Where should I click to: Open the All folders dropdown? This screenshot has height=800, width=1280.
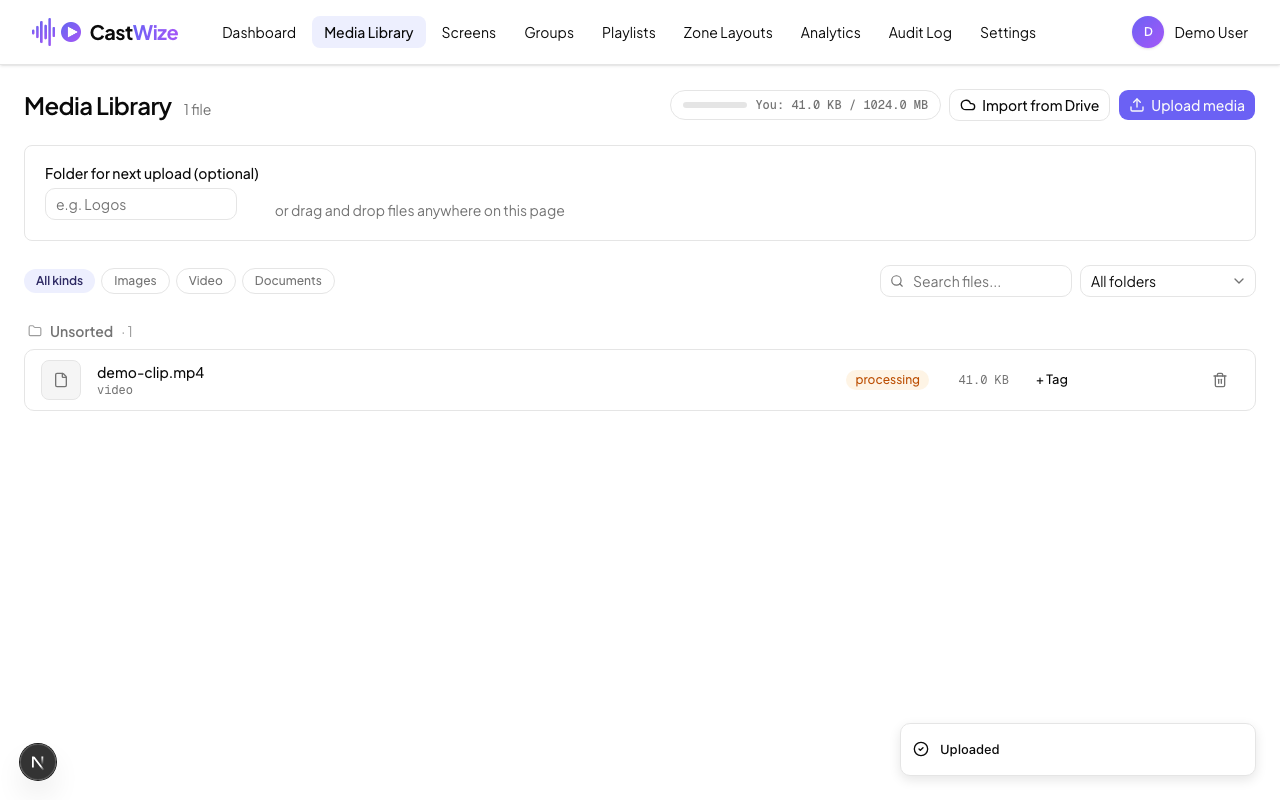point(1168,281)
